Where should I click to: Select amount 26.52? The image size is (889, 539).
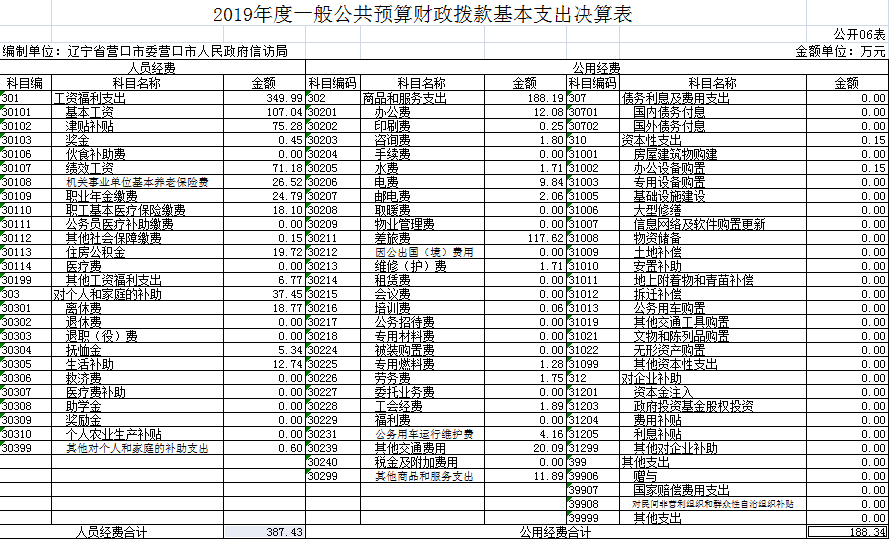(x=265, y=182)
